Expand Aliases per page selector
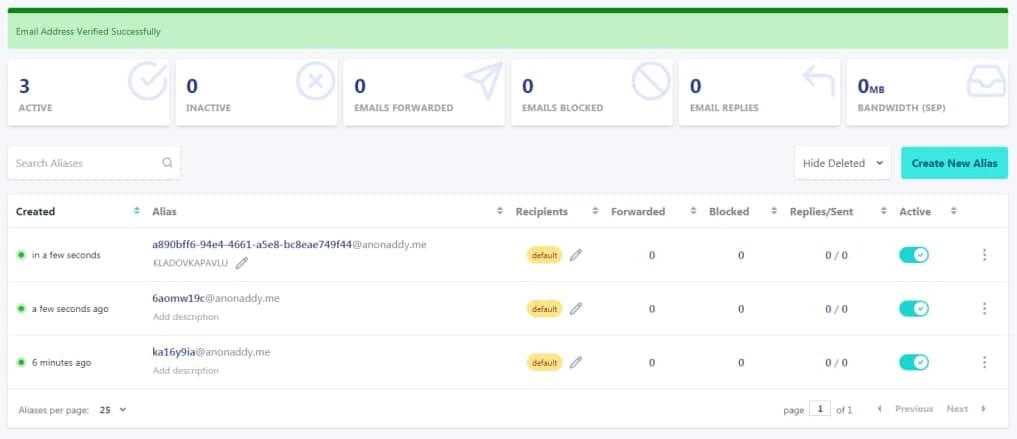This screenshot has width=1017, height=439. [x=113, y=409]
